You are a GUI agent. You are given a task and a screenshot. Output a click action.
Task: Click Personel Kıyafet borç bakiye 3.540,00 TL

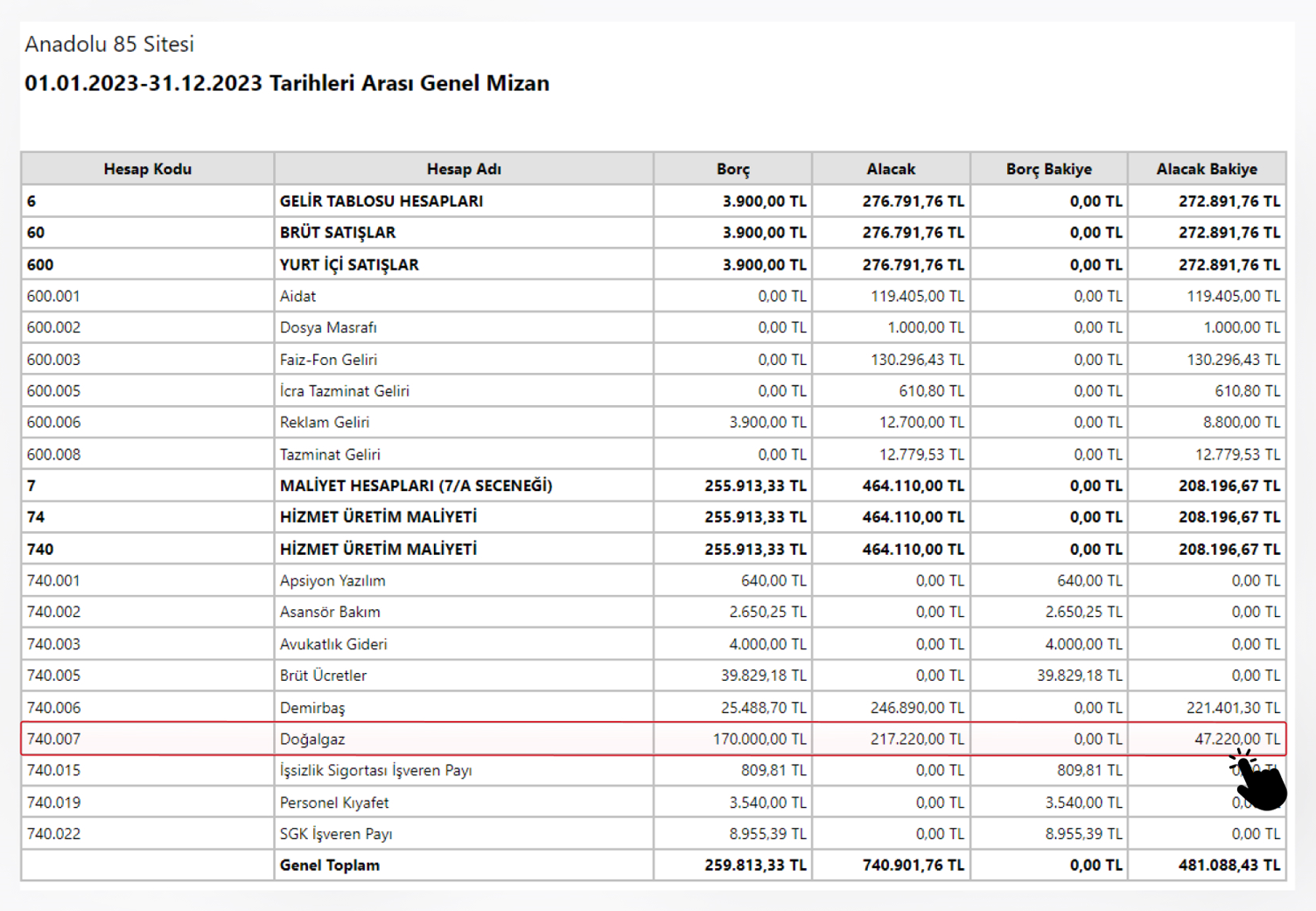click(1083, 802)
